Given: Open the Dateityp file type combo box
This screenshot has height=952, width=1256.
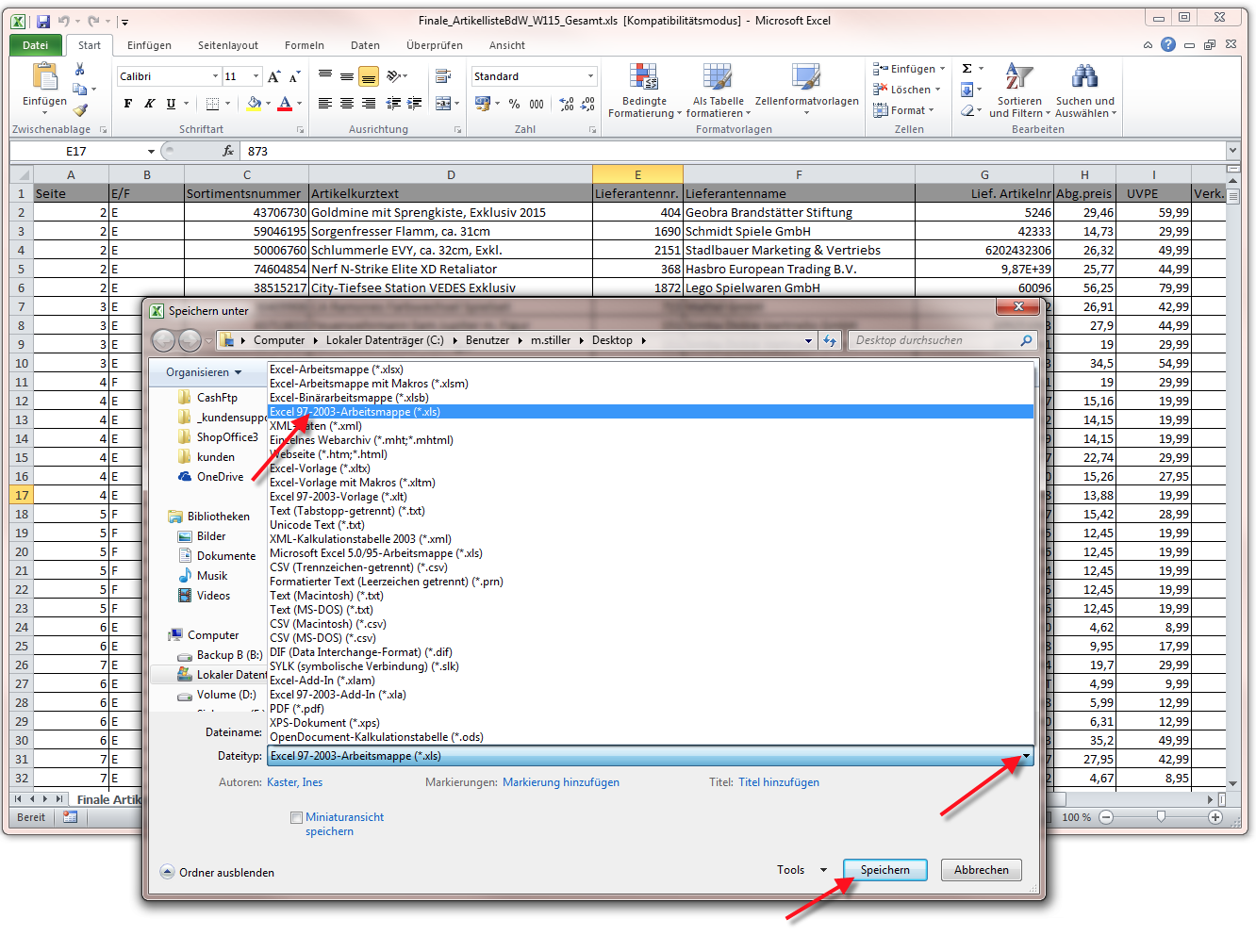Looking at the screenshot, I should [x=651, y=756].
